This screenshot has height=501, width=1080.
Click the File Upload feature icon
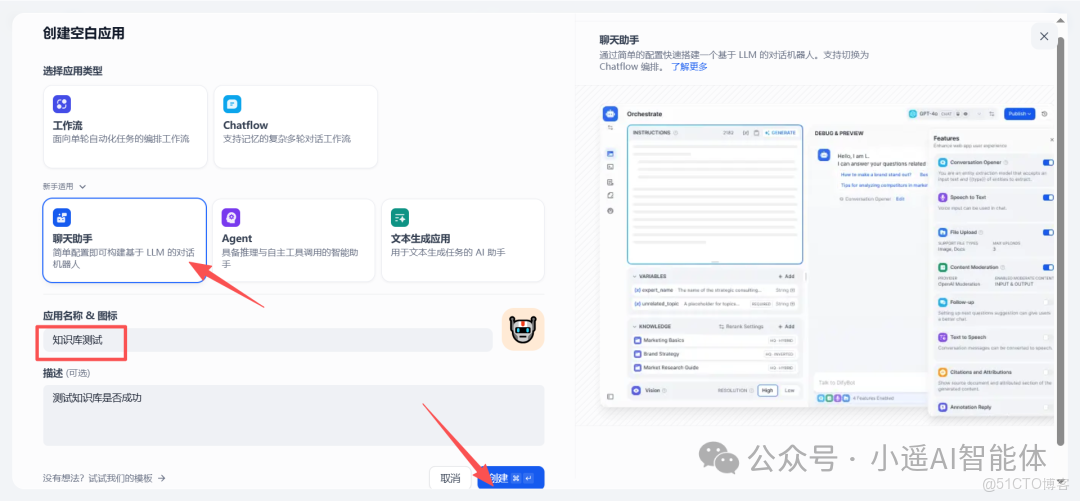tap(943, 232)
